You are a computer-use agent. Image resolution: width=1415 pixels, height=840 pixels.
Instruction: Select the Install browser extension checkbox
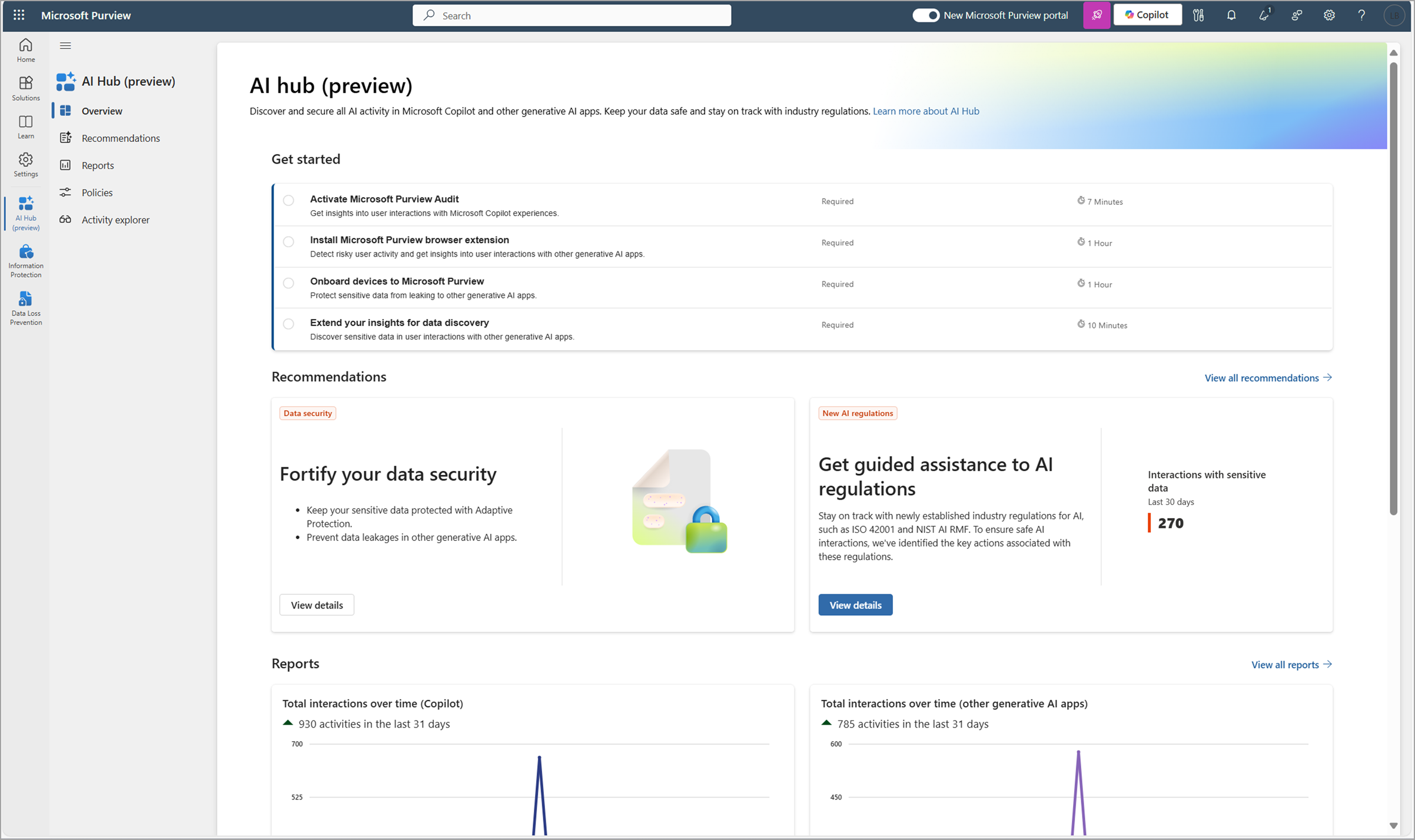(290, 242)
